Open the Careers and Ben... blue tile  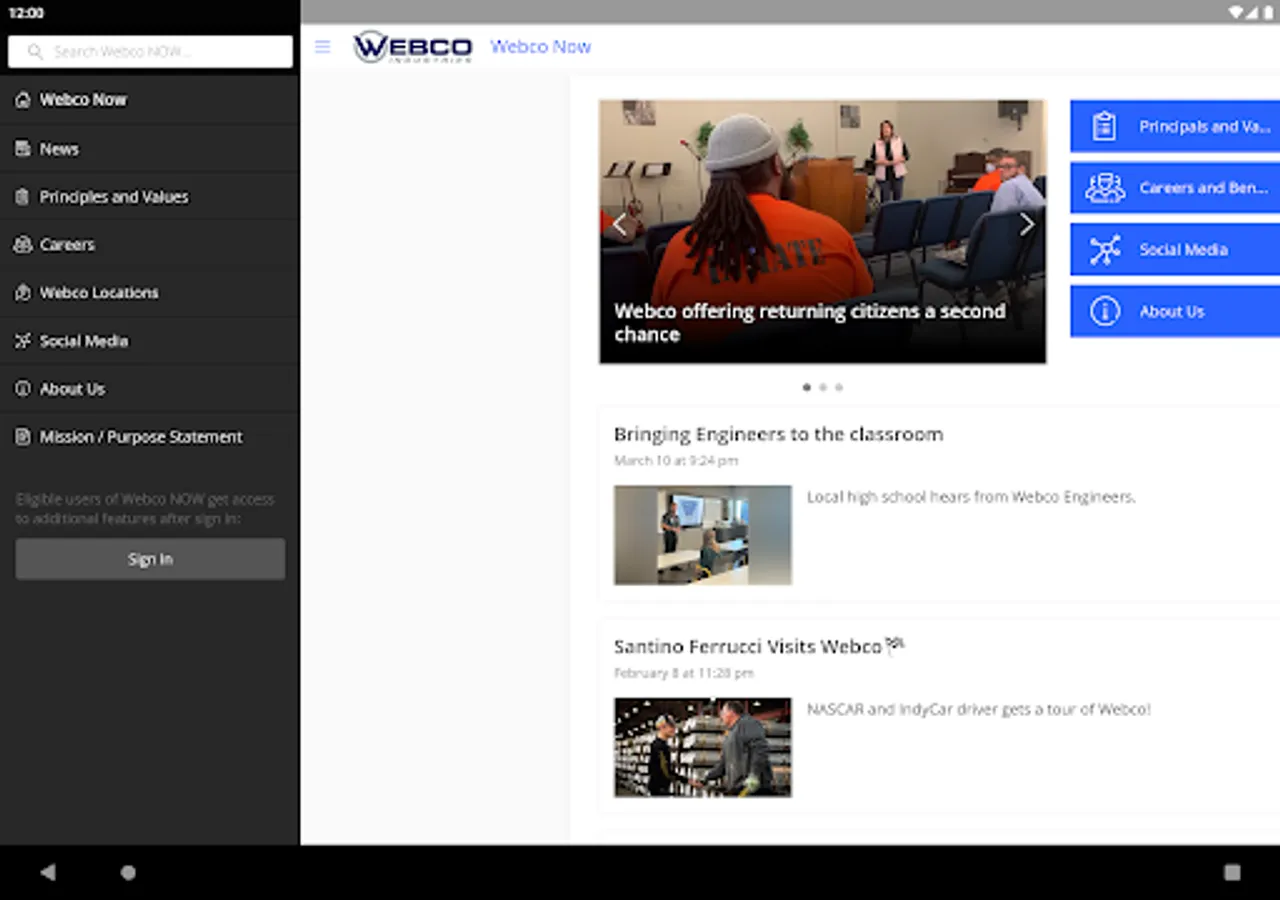pos(1175,188)
